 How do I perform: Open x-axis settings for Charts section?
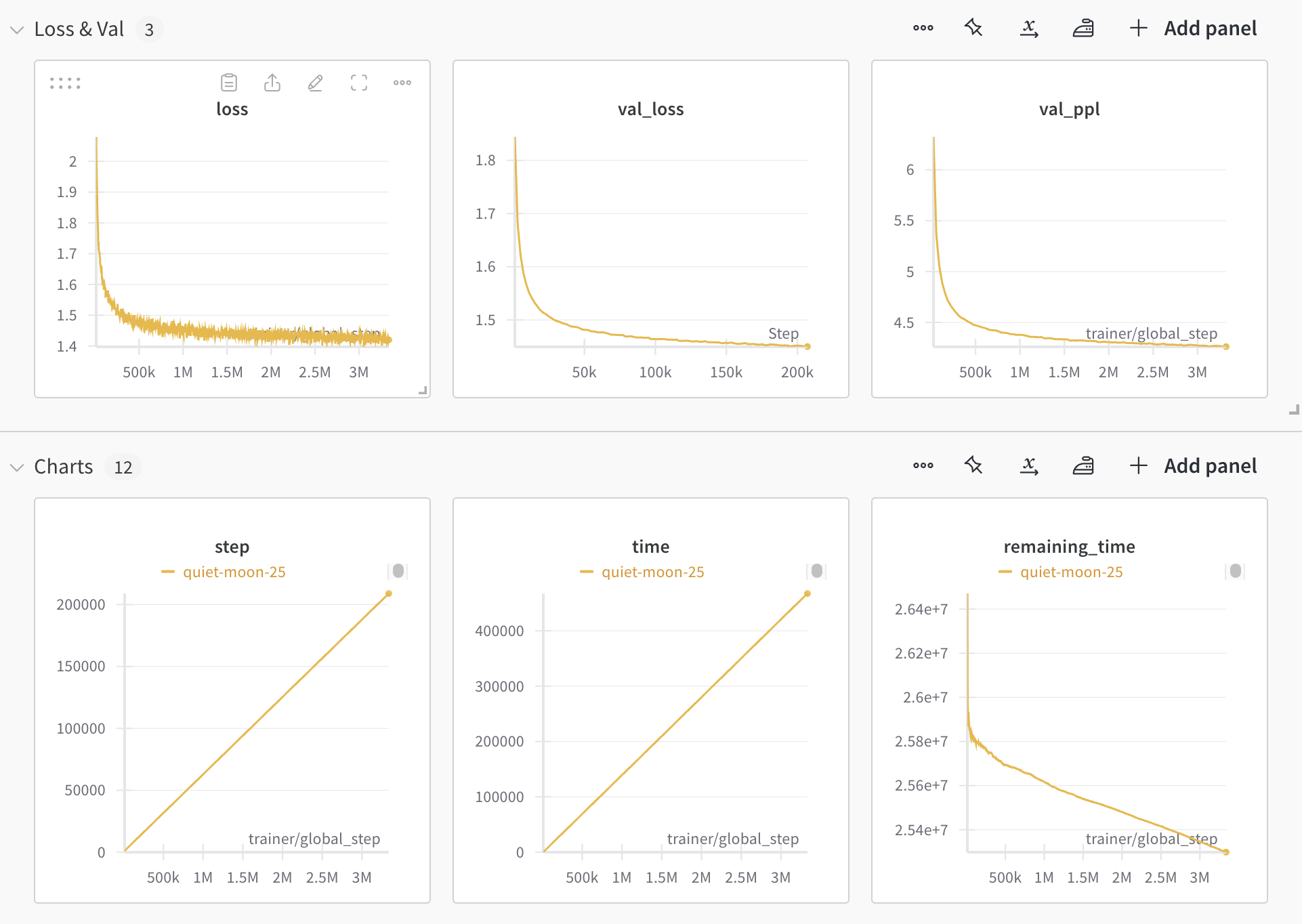click(1030, 465)
